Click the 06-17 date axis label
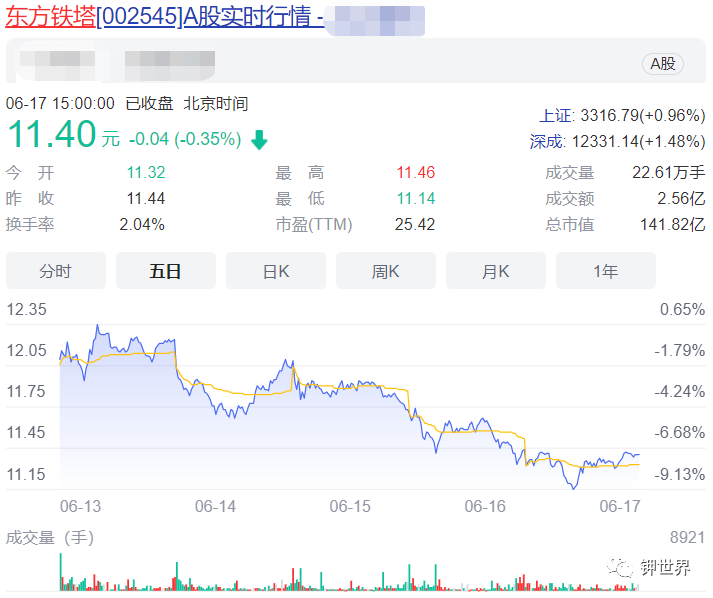Screen dimensions: 713x598 [620, 507]
